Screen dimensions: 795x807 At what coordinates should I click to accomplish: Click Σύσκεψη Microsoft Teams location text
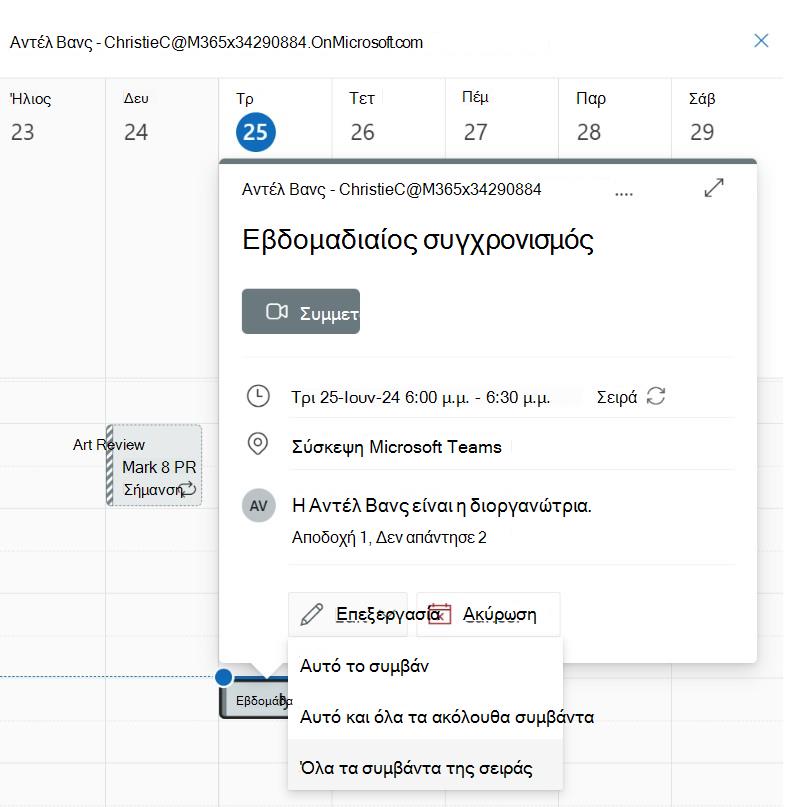point(396,447)
